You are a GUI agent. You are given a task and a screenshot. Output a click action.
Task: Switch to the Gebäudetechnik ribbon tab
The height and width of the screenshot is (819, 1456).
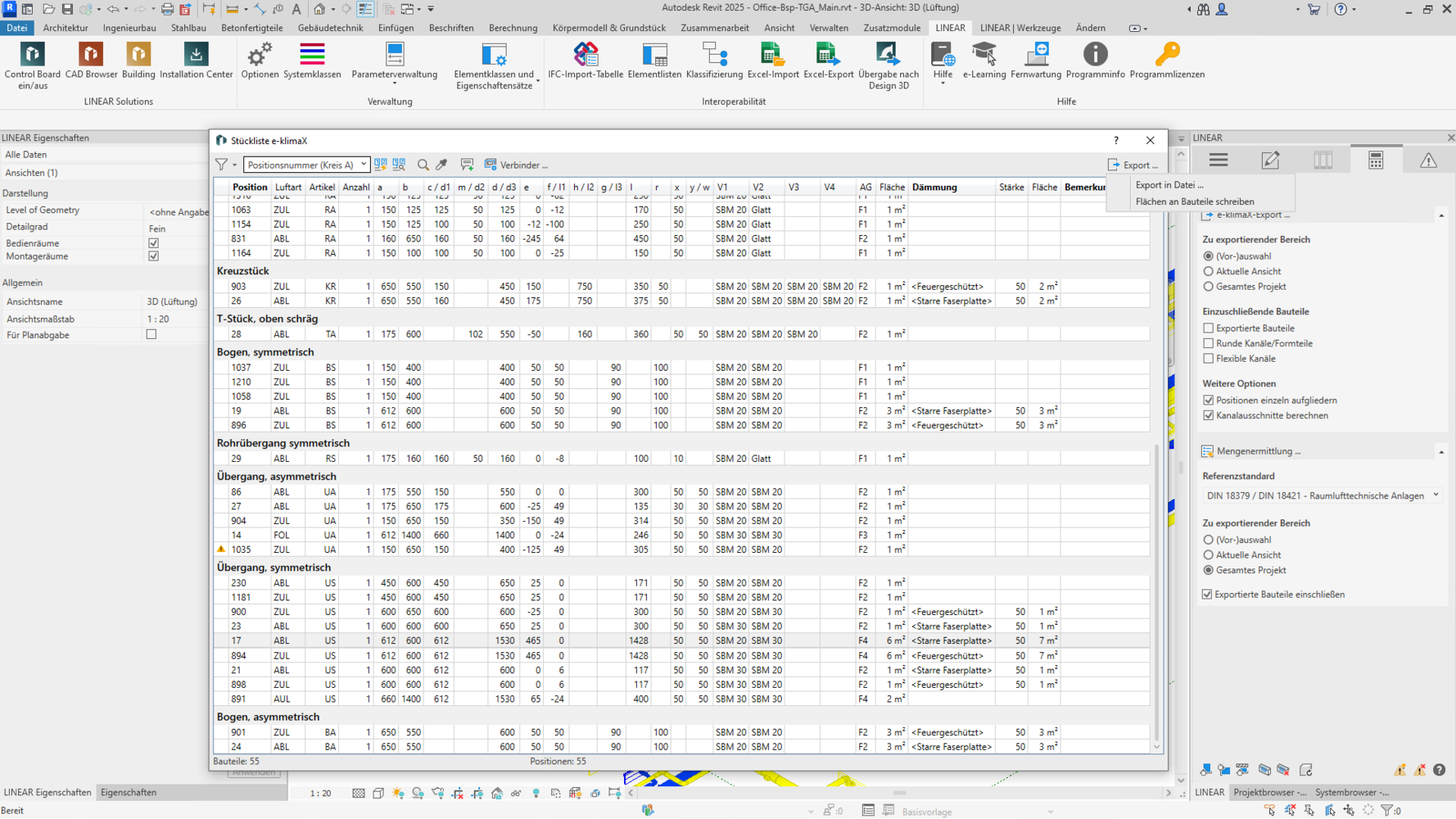coord(330,28)
